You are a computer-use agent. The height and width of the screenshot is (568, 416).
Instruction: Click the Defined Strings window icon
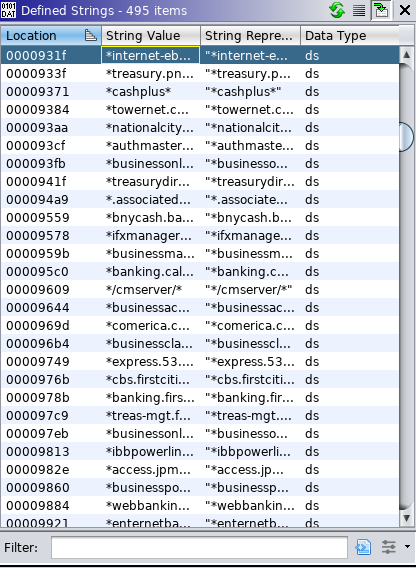pos(8,10)
